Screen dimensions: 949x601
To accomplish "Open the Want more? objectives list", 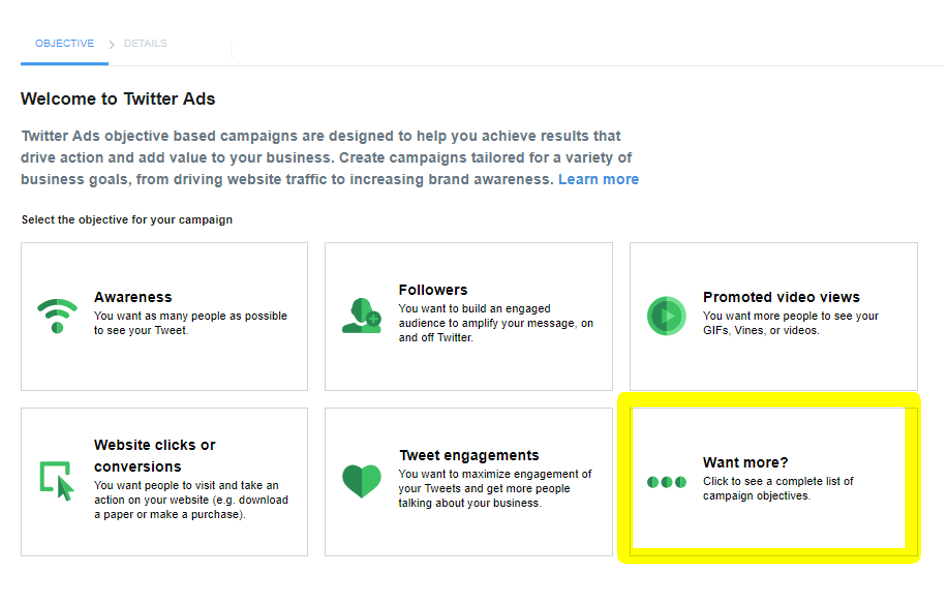I will pos(745,462).
